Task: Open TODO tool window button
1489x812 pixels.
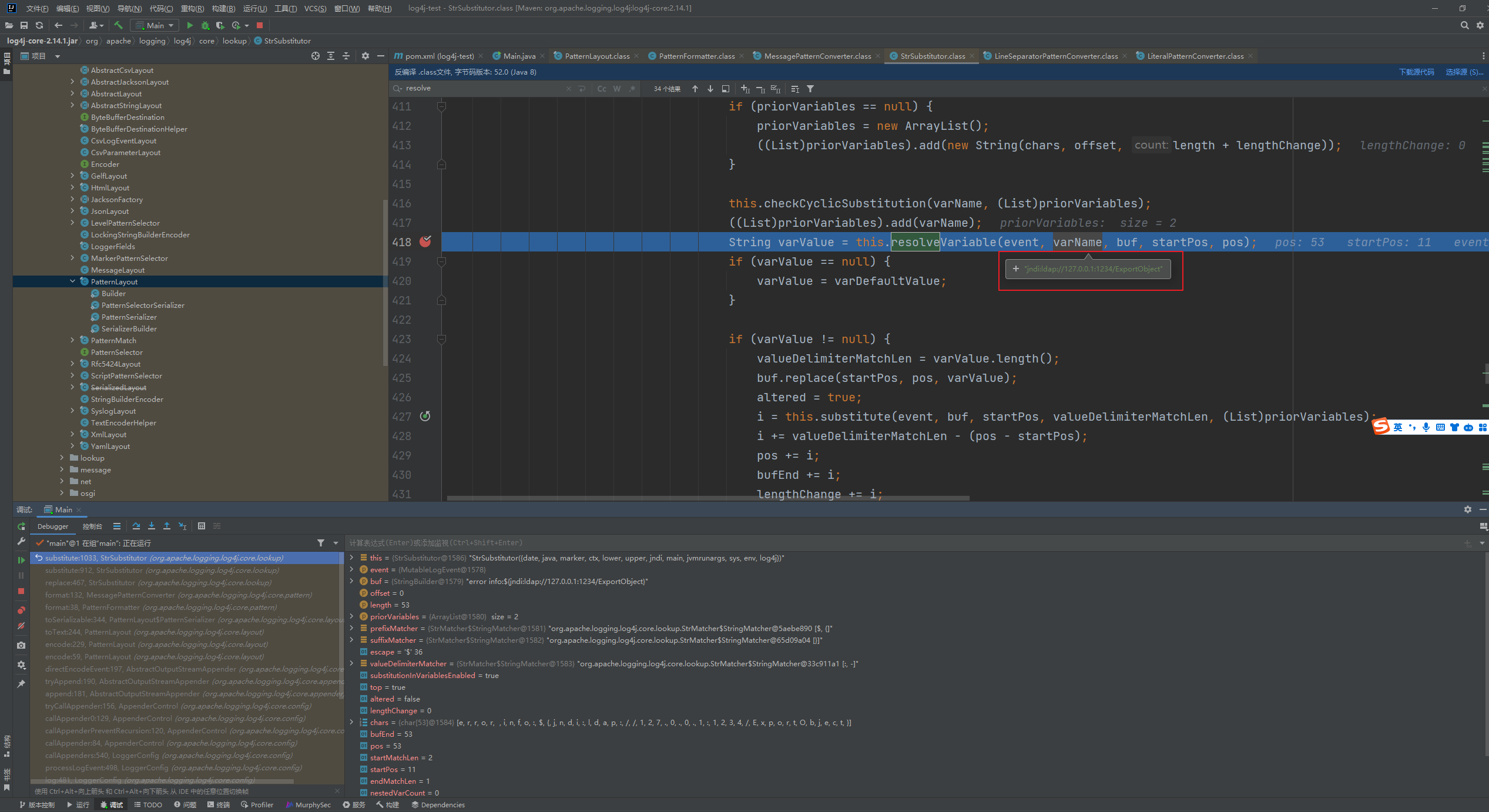Action: tap(148, 805)
